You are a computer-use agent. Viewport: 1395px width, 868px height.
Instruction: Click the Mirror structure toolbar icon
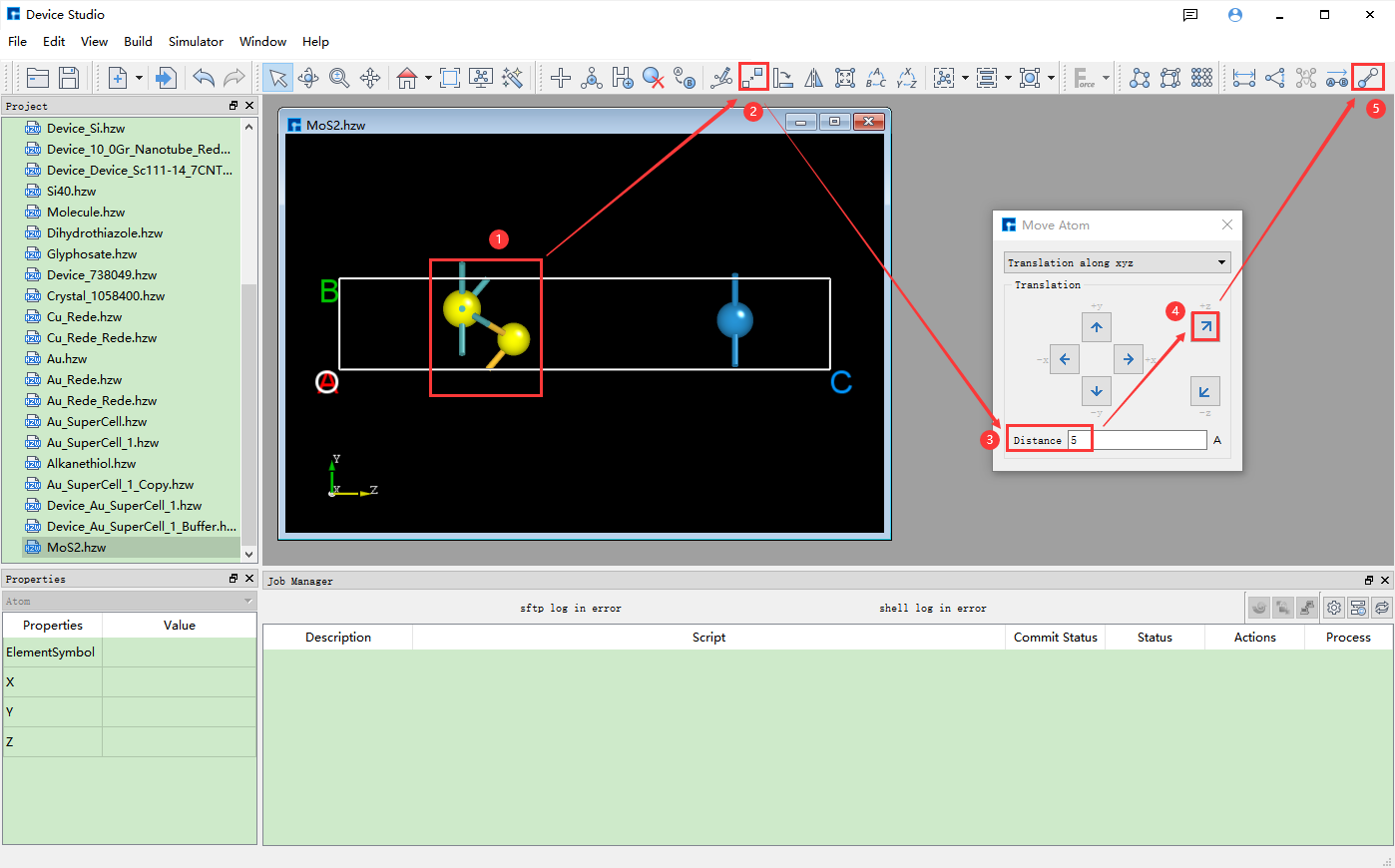(814, 78)
